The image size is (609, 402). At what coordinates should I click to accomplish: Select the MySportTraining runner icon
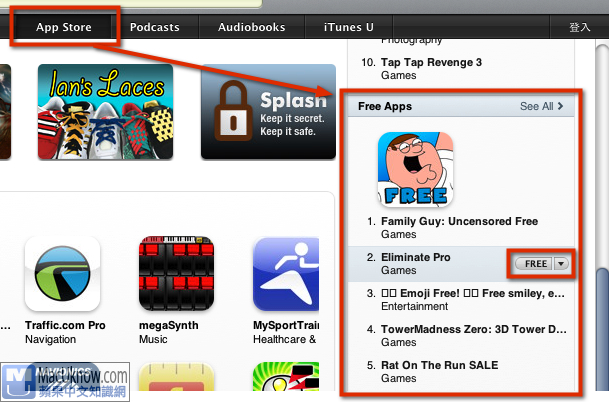[286, 273]
